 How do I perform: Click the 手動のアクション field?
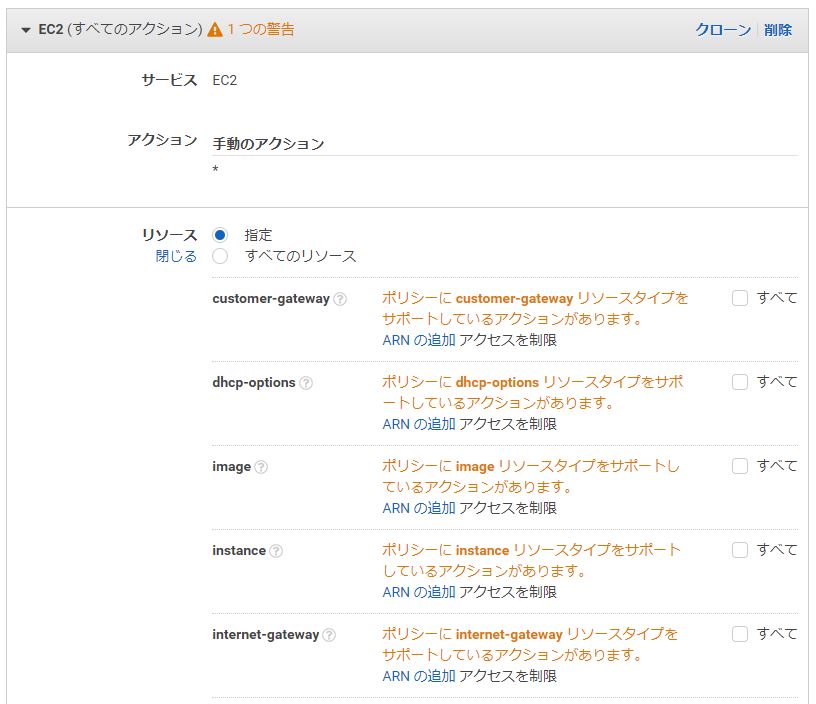(x=505, y=144)
